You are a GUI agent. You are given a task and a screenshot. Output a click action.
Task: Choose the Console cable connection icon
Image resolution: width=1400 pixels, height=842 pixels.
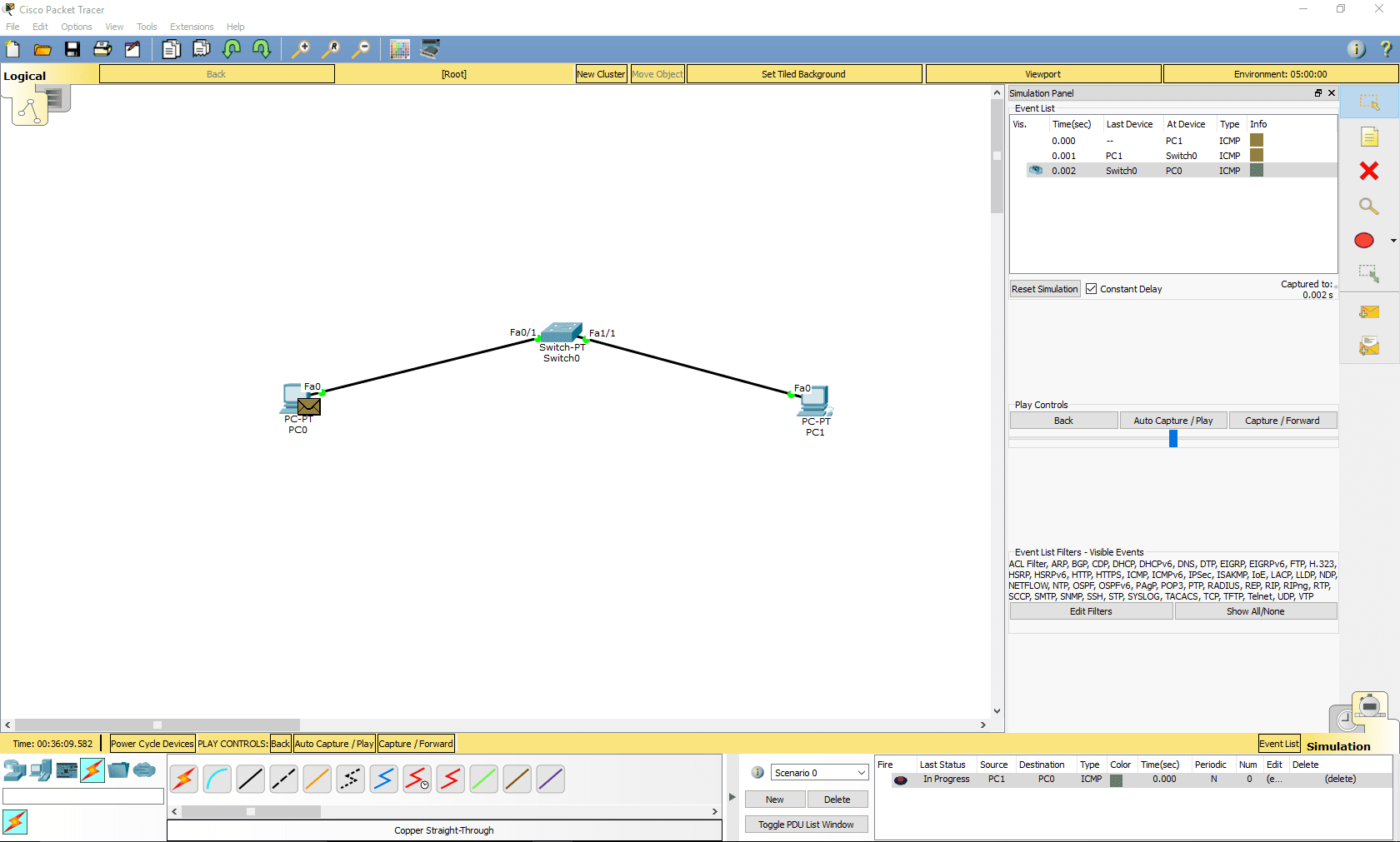217,780
